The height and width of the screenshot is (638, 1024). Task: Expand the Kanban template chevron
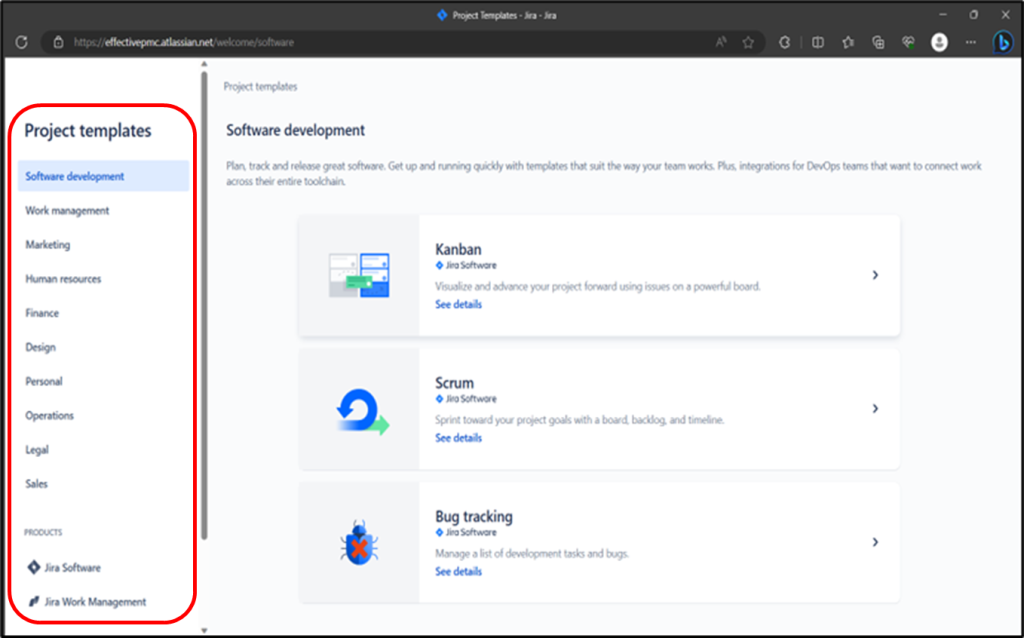(x=876, y=276)
